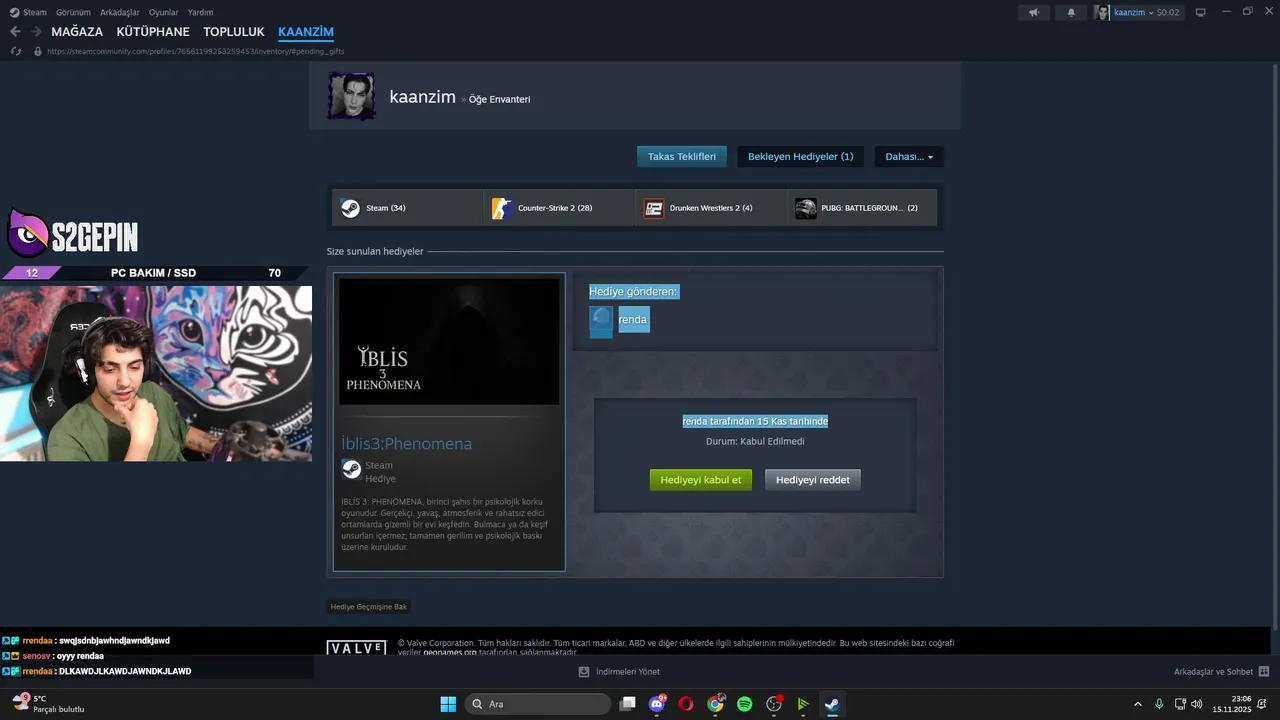Open the KAANZİM profile section

click(306, 32)
